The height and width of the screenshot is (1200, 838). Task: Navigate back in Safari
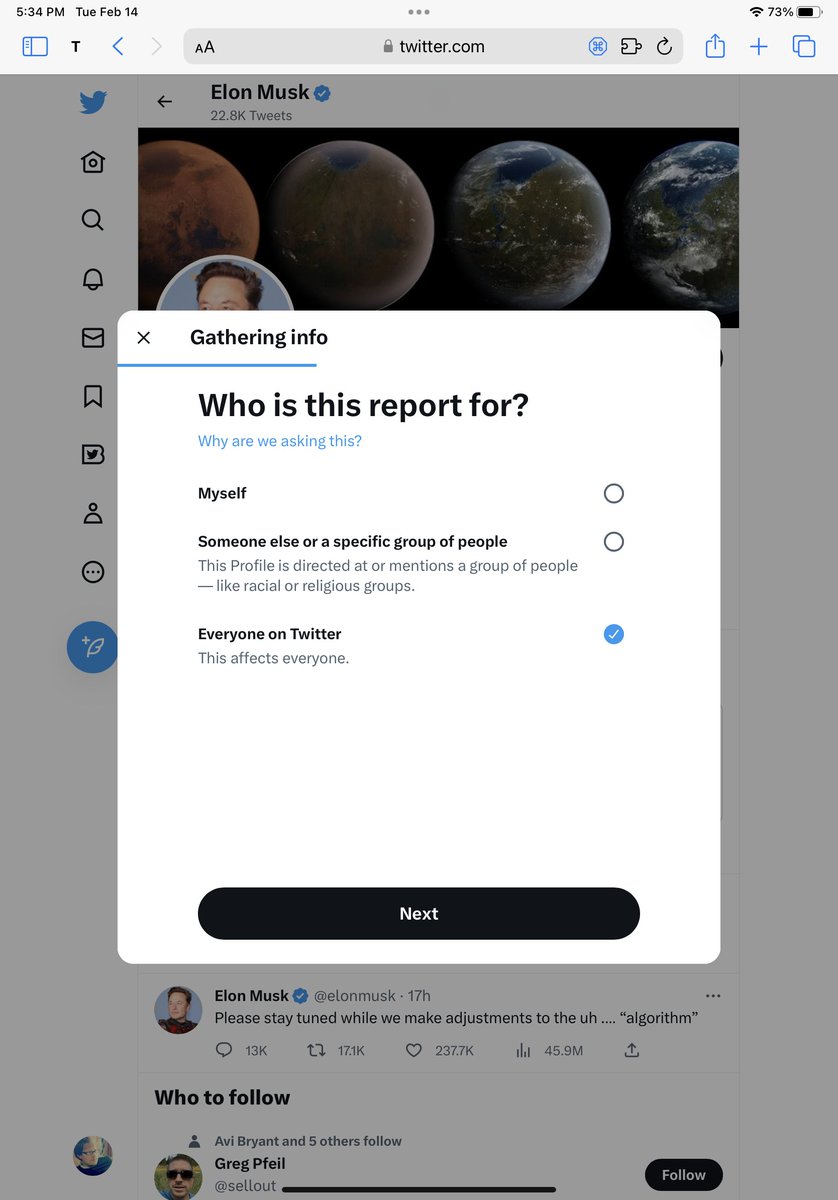[118, 46]
